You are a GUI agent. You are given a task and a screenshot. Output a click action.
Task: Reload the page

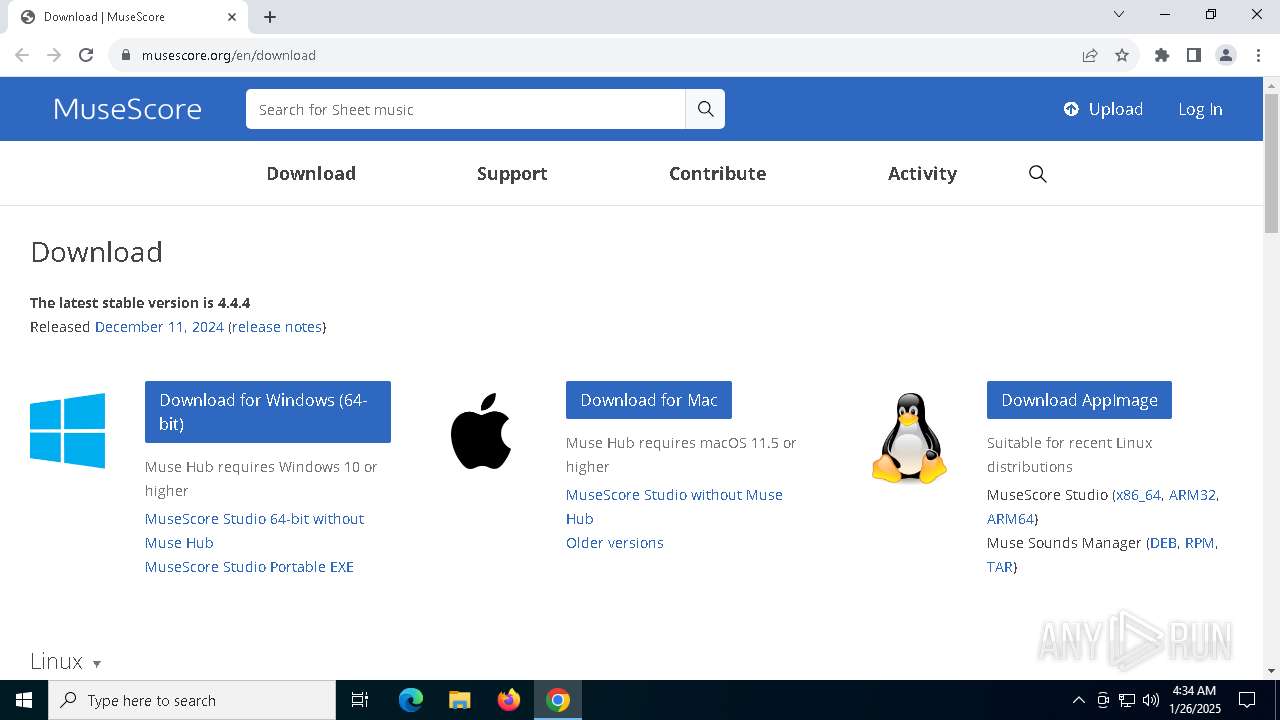click(86, 55)
